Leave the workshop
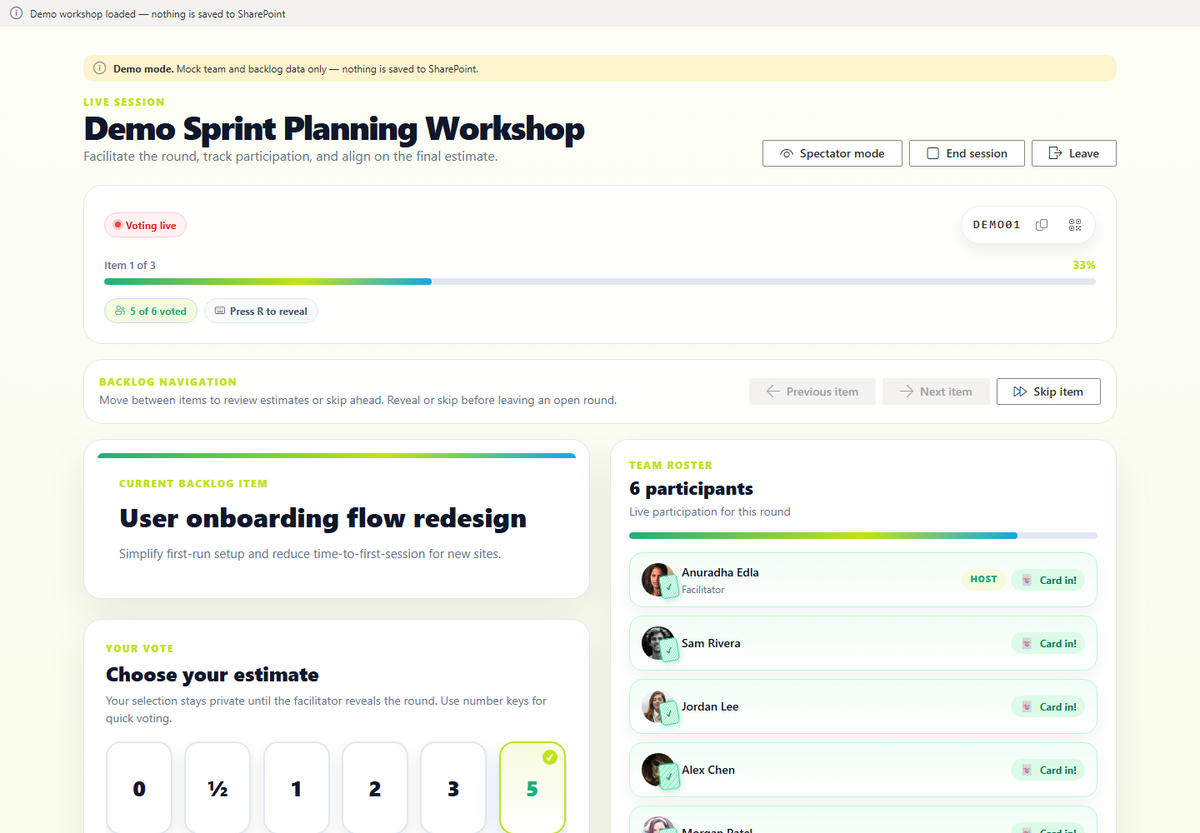The height and width of the screenshot is (833, 1200). [x=1074, y=153]
